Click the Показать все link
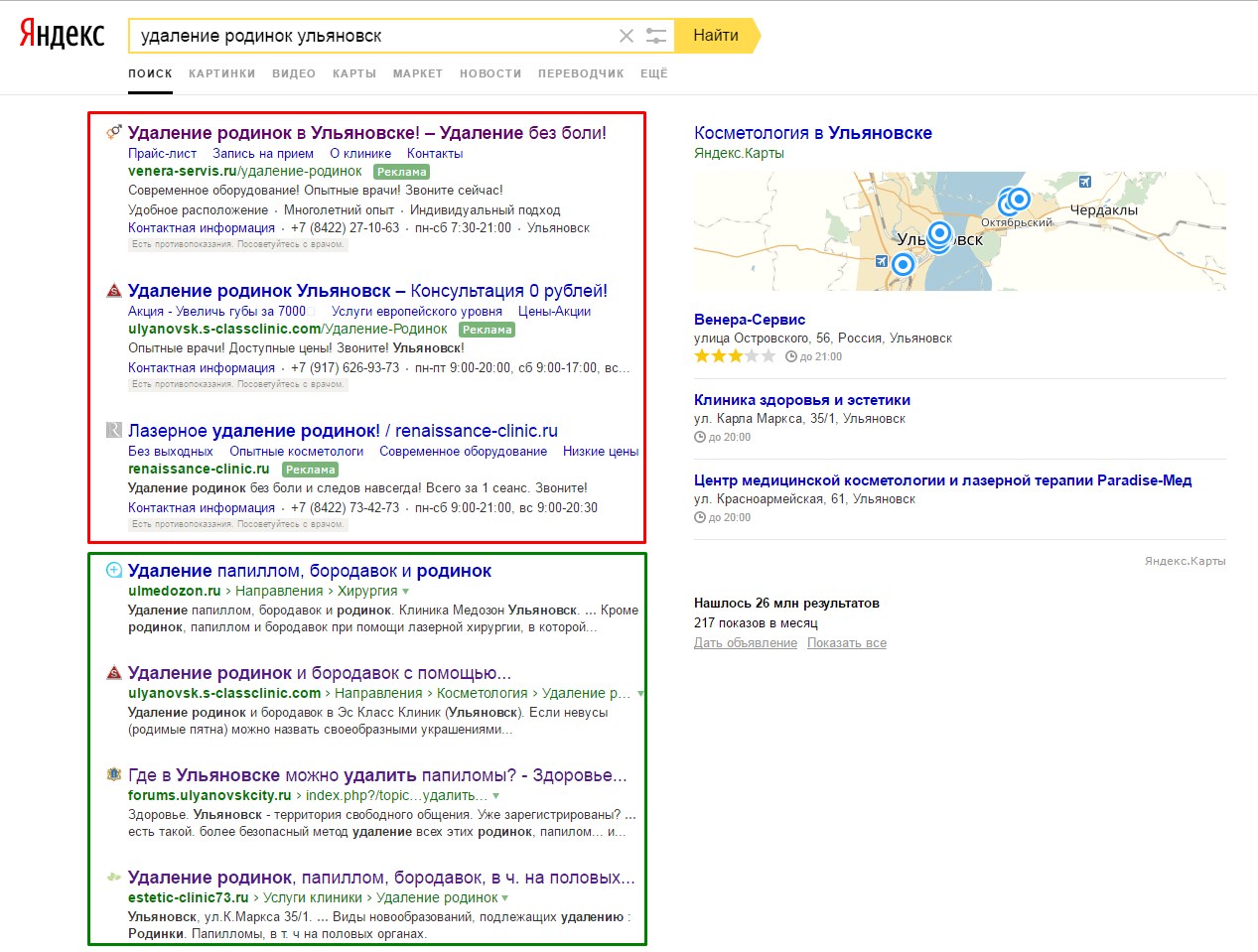The height and width of the screenshot is (952, 1258). (x=847, y=643)
